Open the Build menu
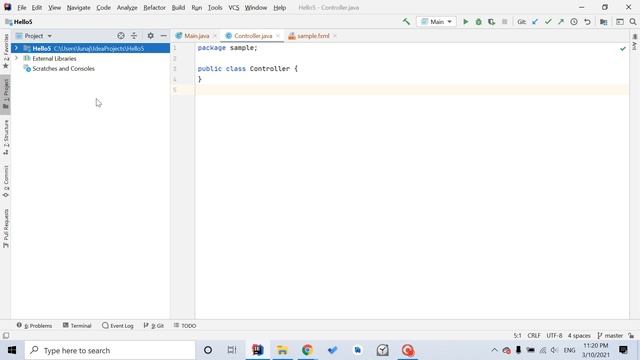640x360 pixels. tap(178, 8)
